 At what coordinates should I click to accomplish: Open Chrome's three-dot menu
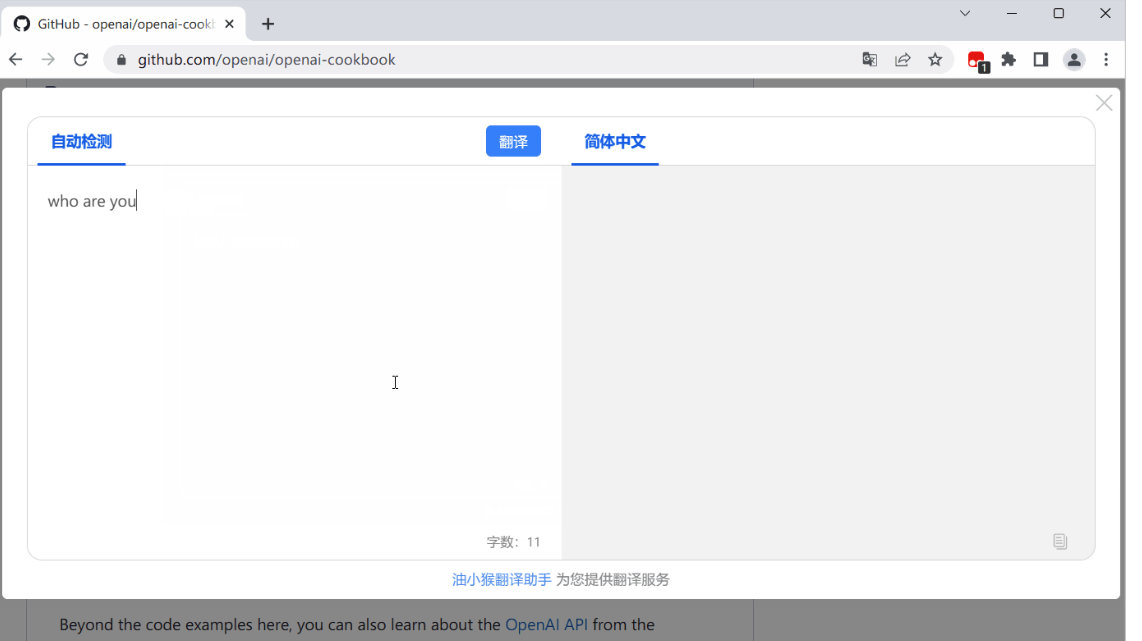tap(1106, 60)
